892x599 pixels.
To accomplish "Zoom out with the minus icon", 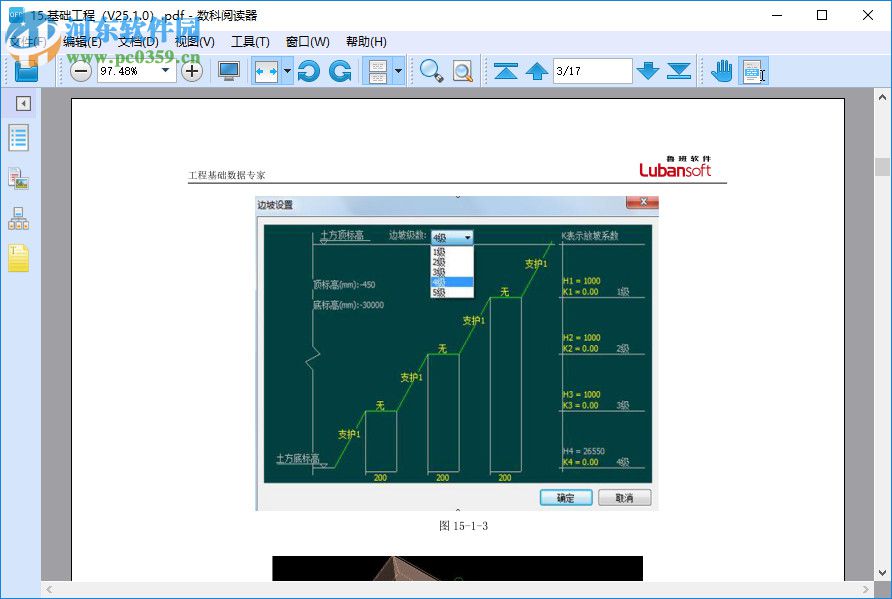I will click(80, 71).
